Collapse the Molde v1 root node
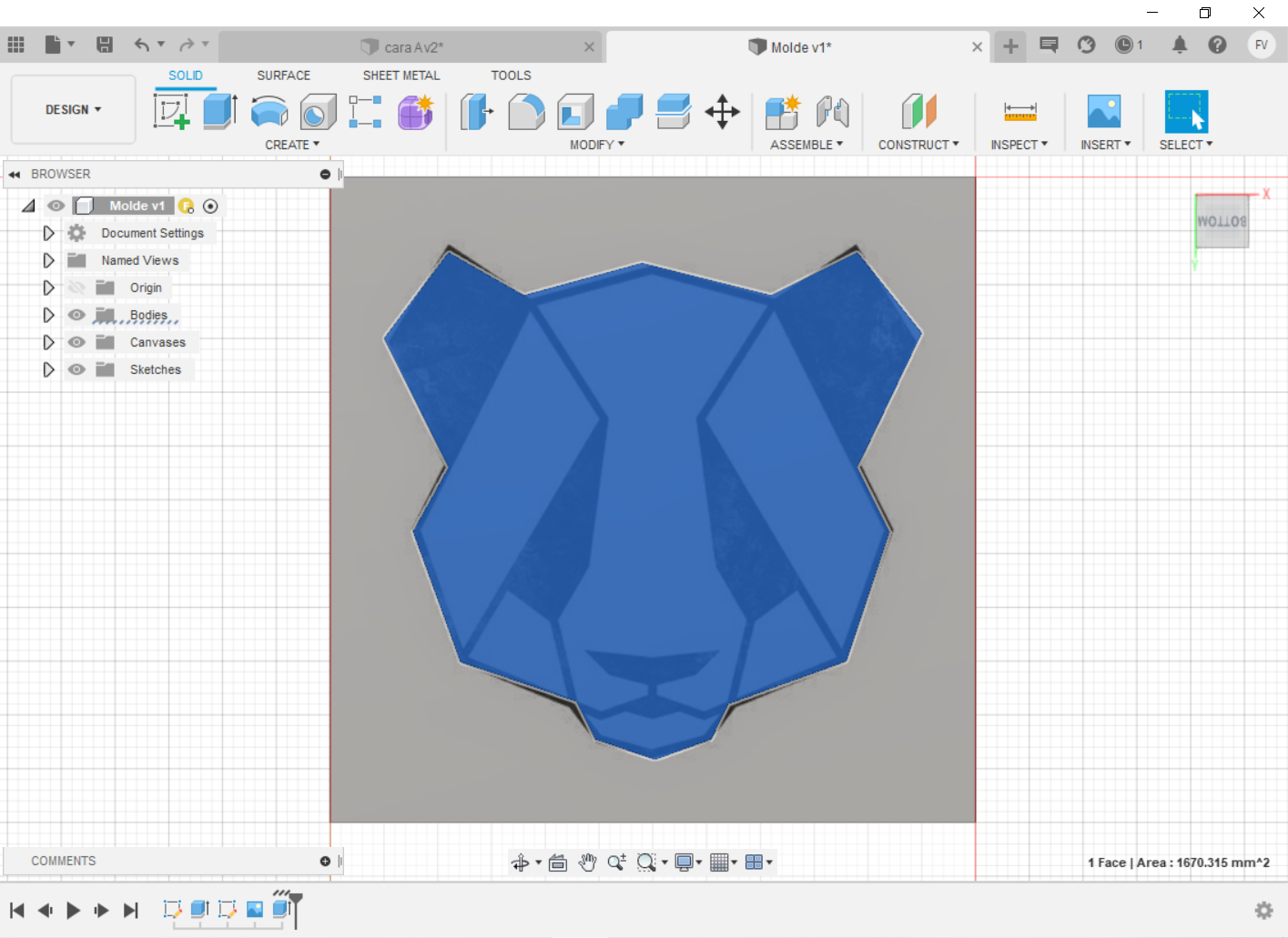This screenshot has height=938, width=1288. (x=28, y=207)
